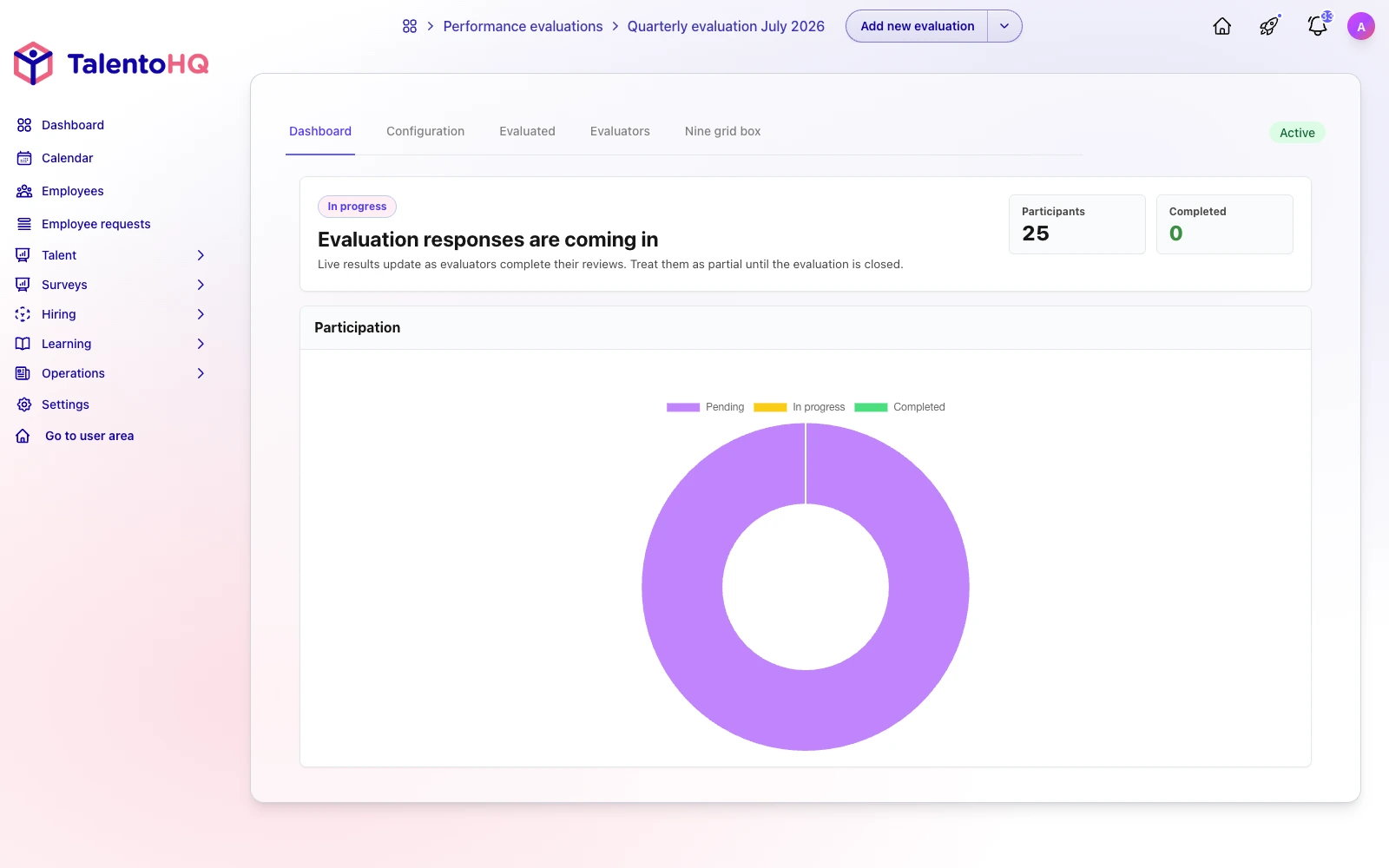1389x868 pixels.
Task: Click the Participants 25 card
Action: click(1076, 224)
